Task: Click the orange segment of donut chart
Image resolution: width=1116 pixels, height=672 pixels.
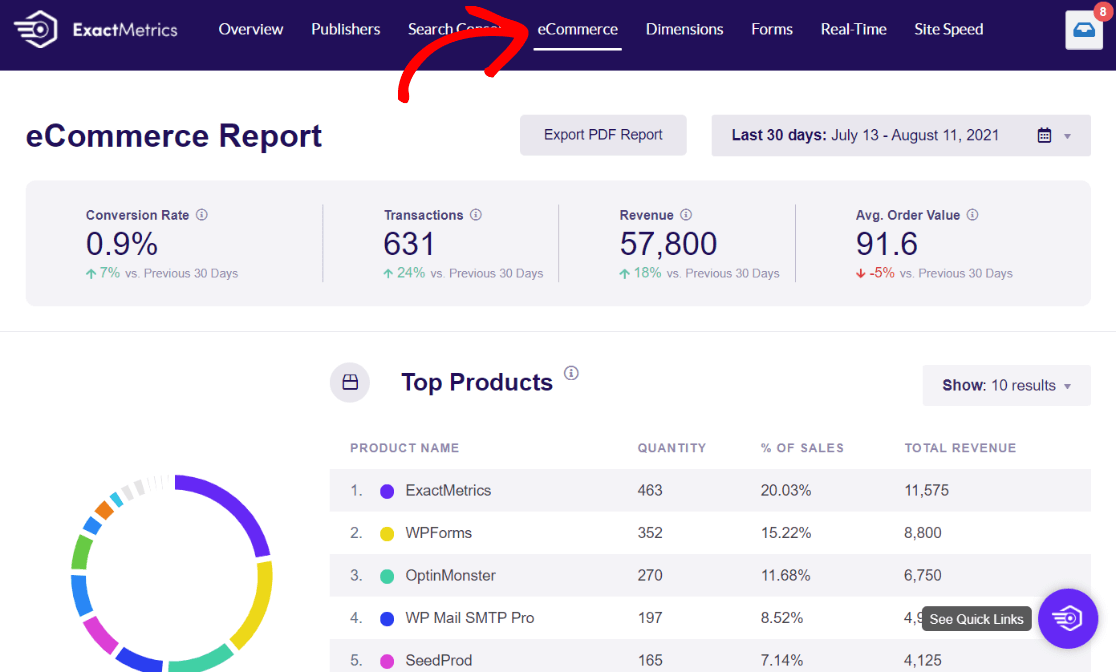Action: pyautogui.click(x=104, y=510)
